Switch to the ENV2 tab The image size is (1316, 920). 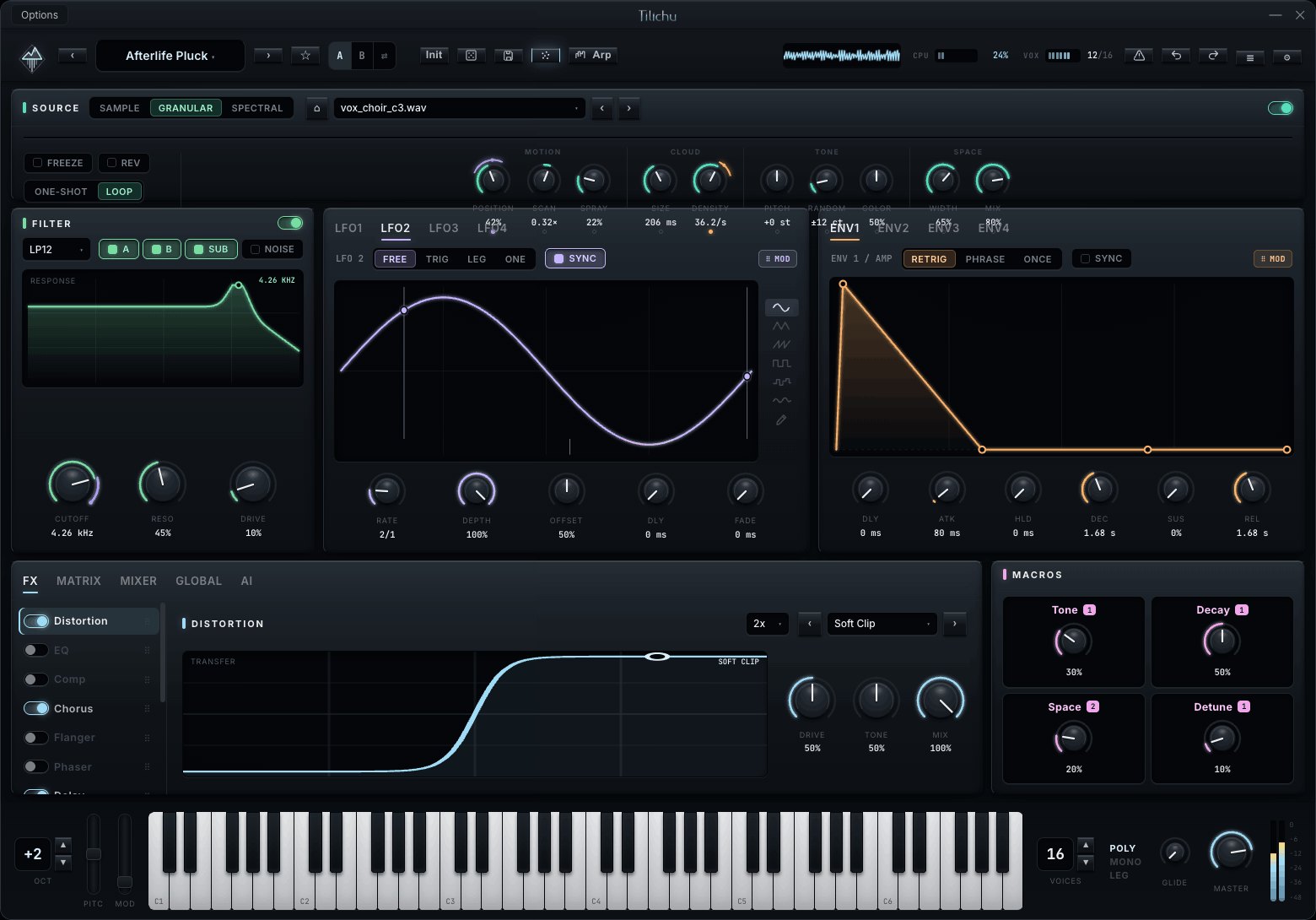(x=893, y=228)
